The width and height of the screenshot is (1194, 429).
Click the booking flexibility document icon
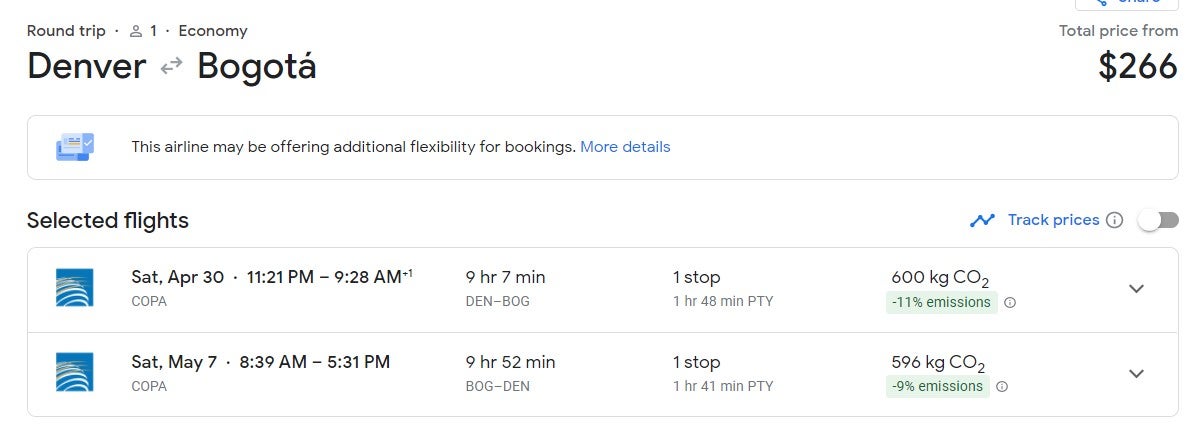pos(75,146)
